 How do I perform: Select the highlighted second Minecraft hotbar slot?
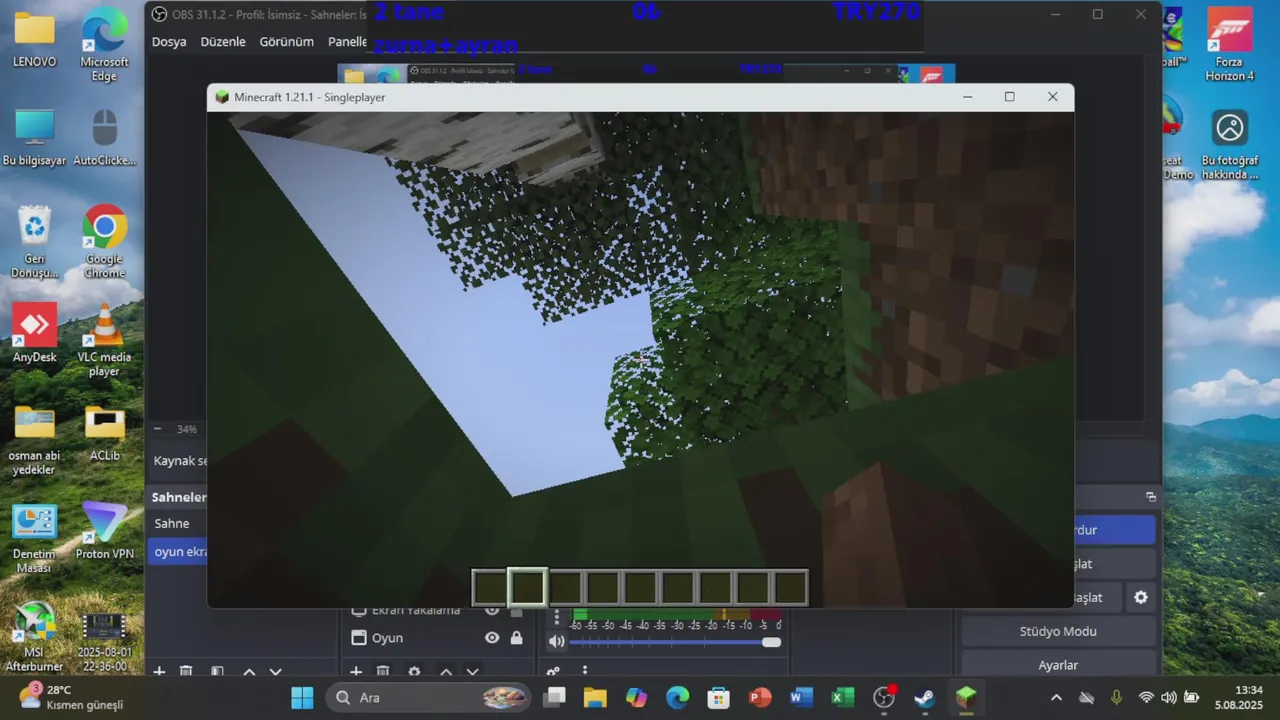click(527, 588)
